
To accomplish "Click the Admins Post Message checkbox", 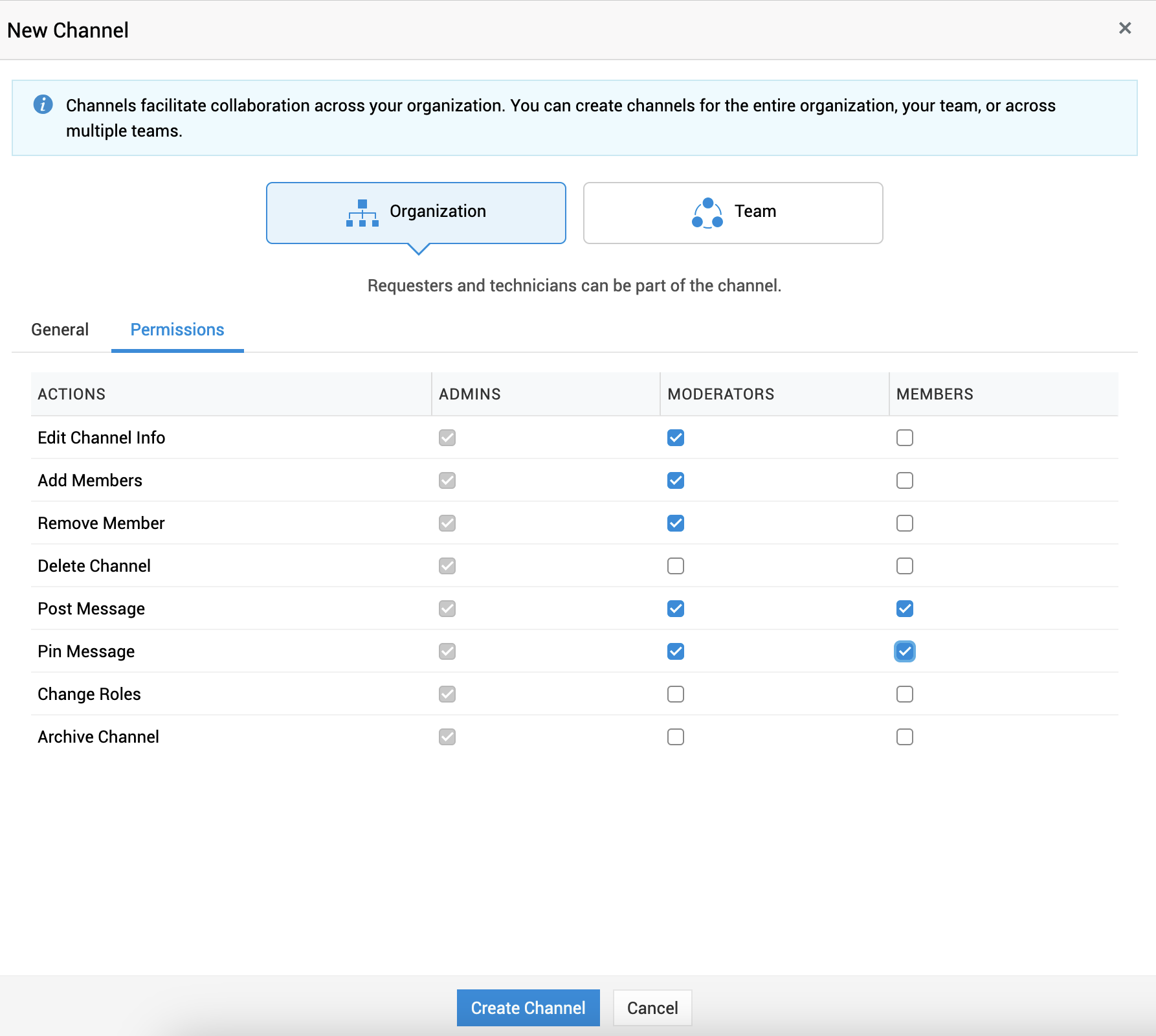I will 447,609.
